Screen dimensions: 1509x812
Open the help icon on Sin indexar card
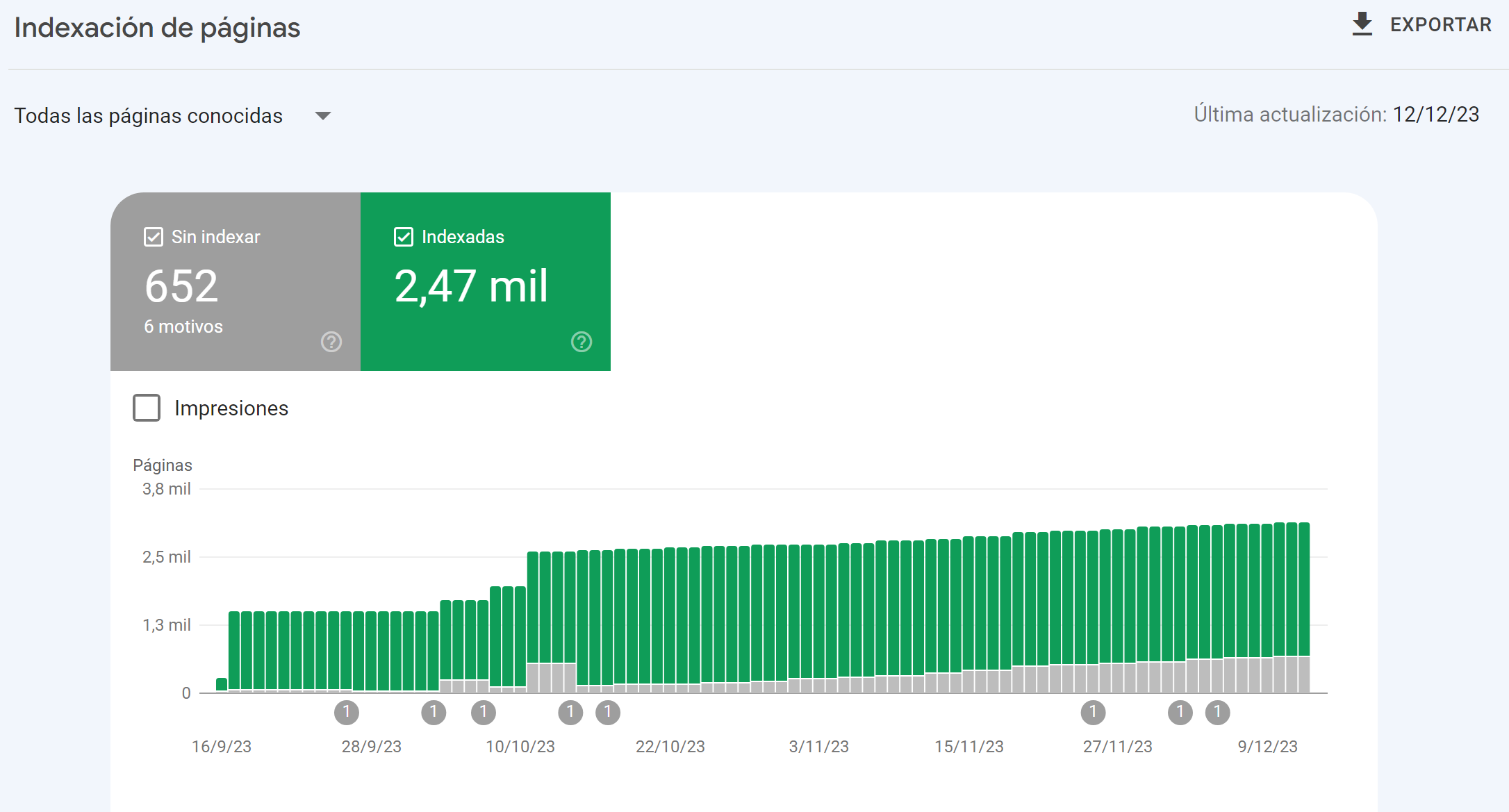(x=331, y=342)
